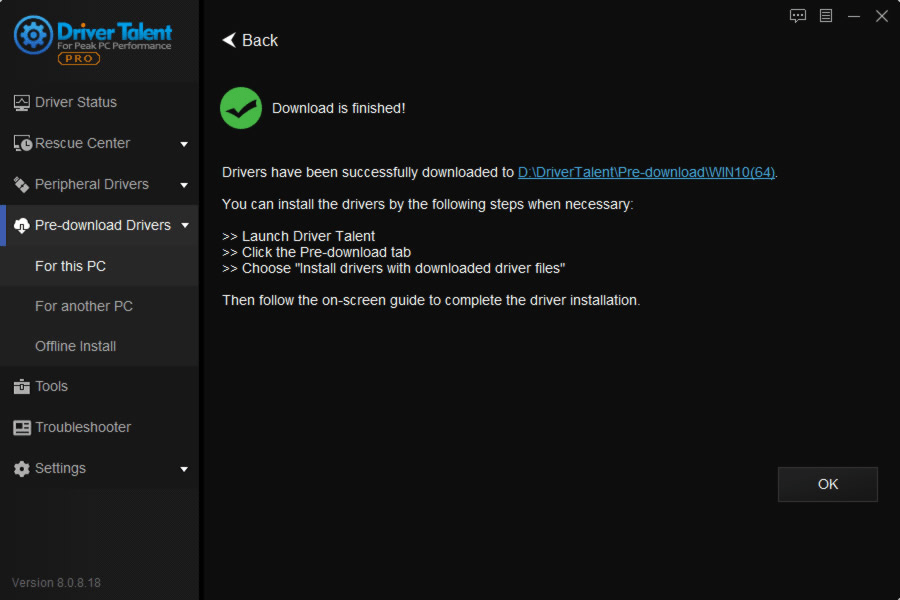Click the Tools toolbox icon
The height and width of the screenshot is (600, 900).
click(22, 386)
